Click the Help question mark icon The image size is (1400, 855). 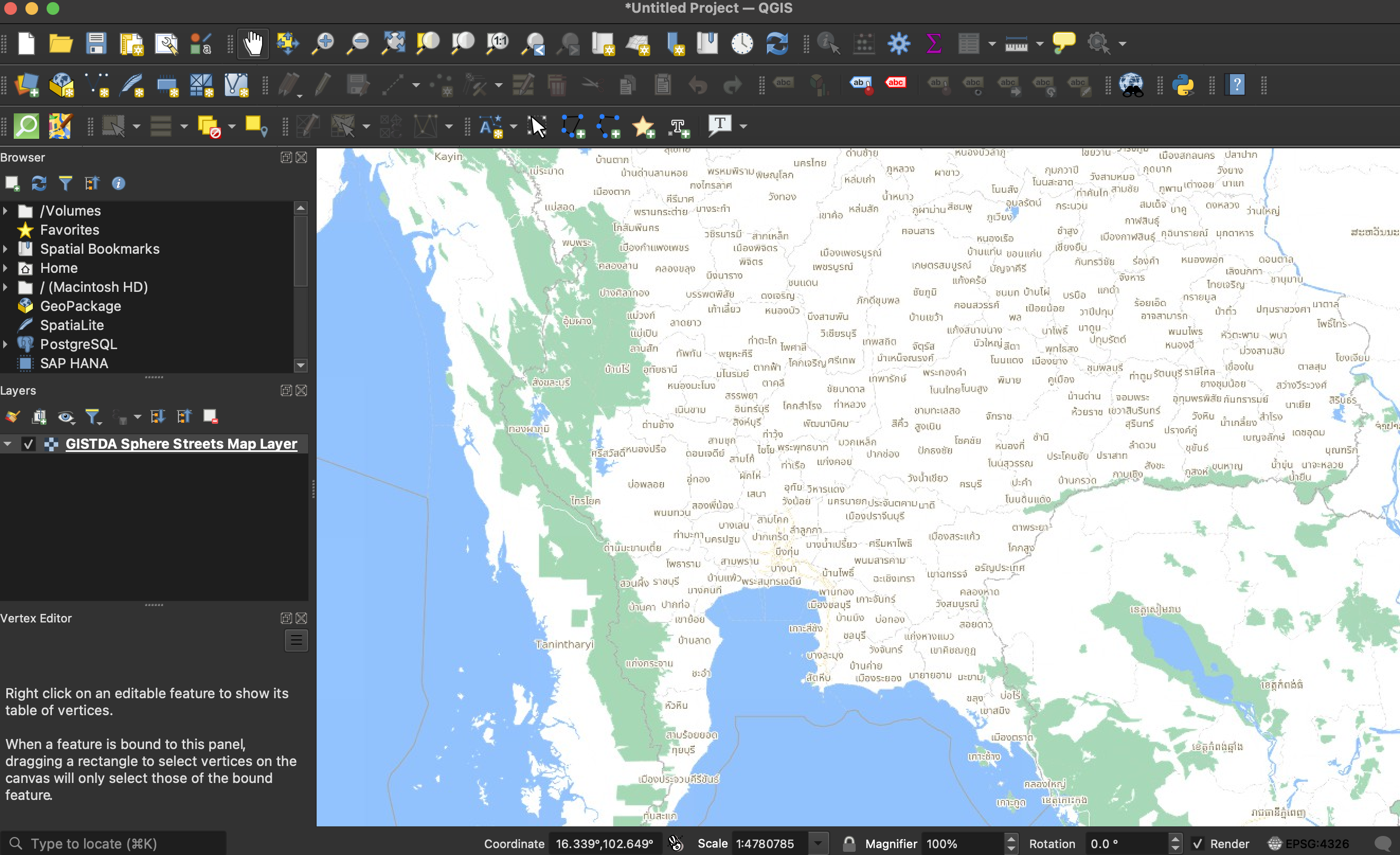1236,85
